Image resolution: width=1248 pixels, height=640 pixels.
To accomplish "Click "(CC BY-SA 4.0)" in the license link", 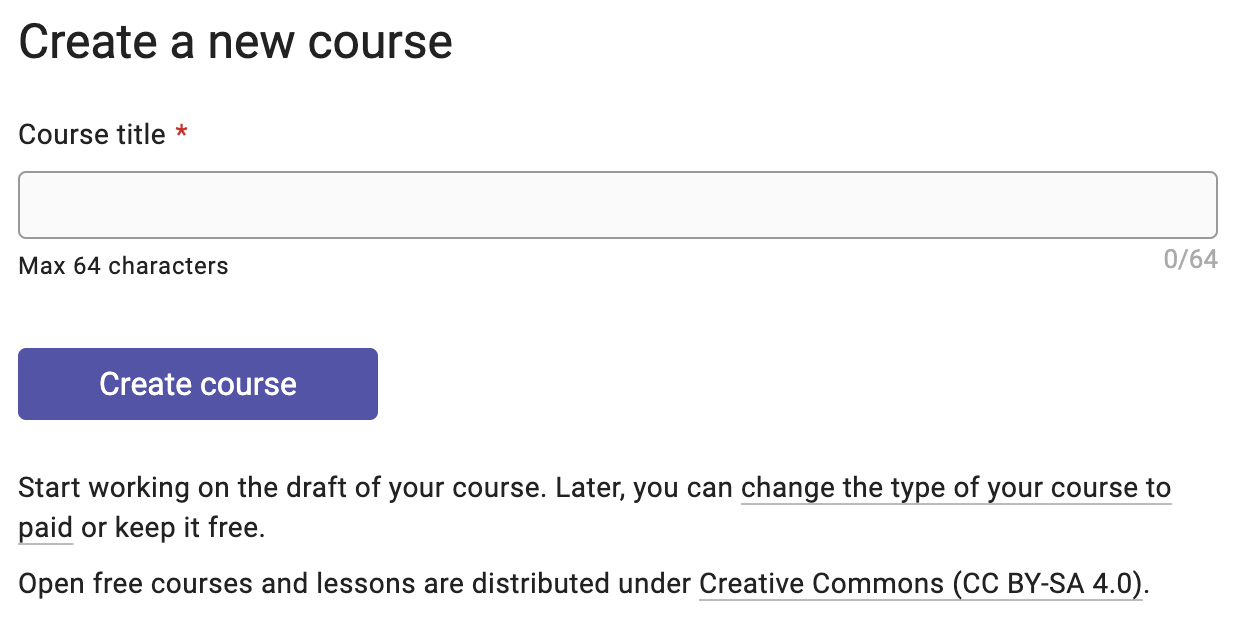I will [x=1047, y=583].
